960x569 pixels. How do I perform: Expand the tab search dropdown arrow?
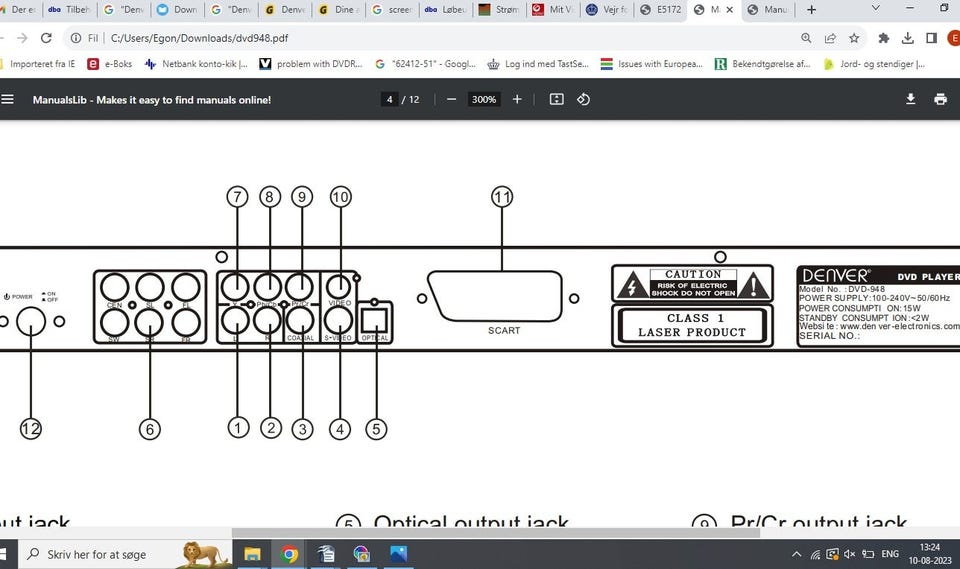876,9
